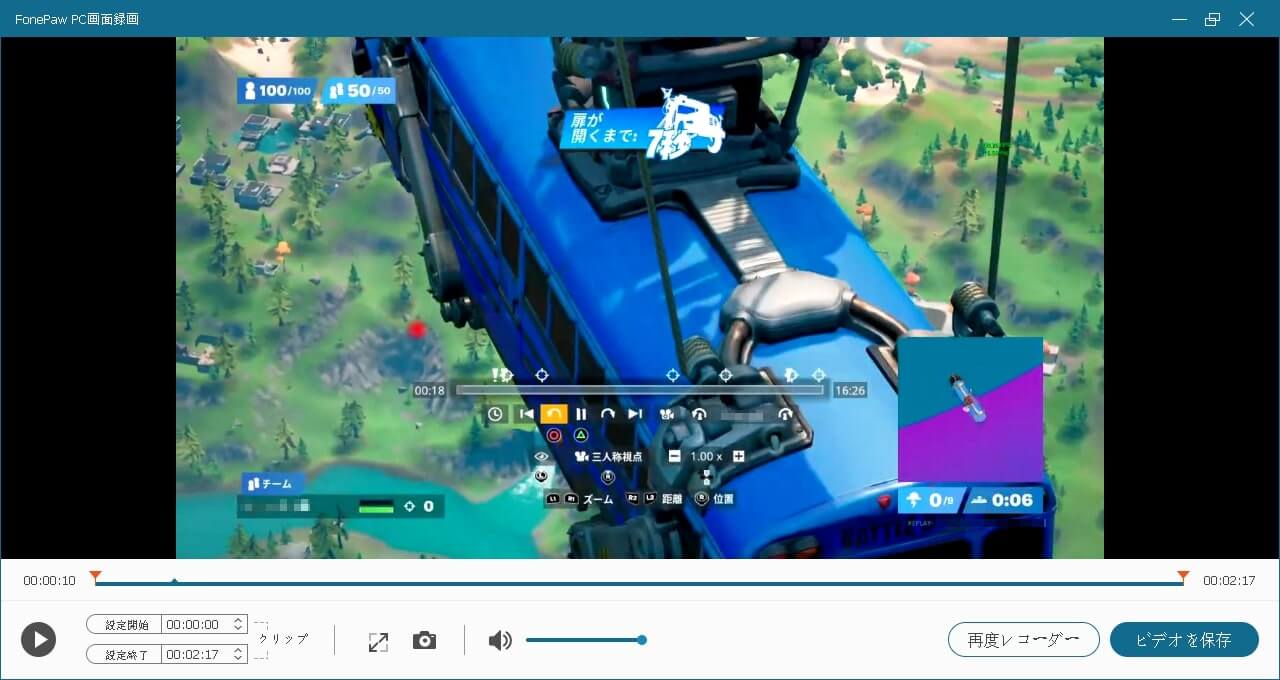Click ビデオを保存 to save the video

1184,640
